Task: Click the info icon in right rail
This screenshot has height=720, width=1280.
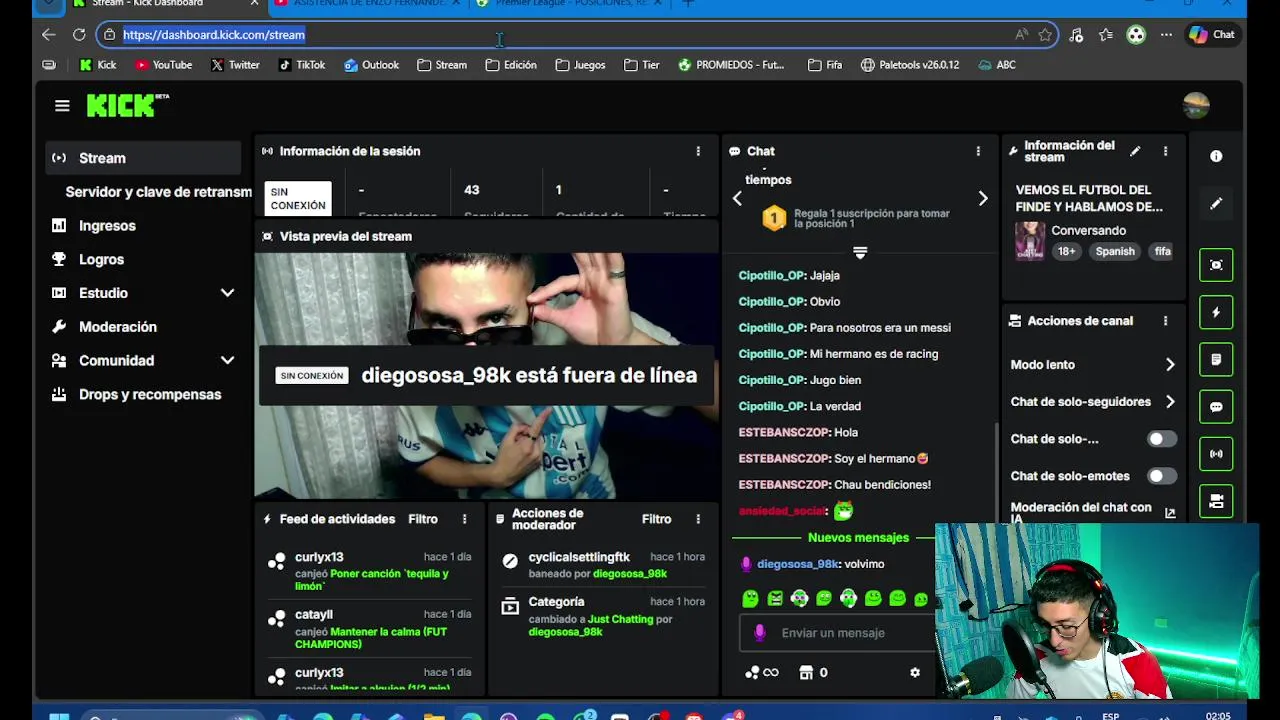Action: click(x=1216, y=156)
